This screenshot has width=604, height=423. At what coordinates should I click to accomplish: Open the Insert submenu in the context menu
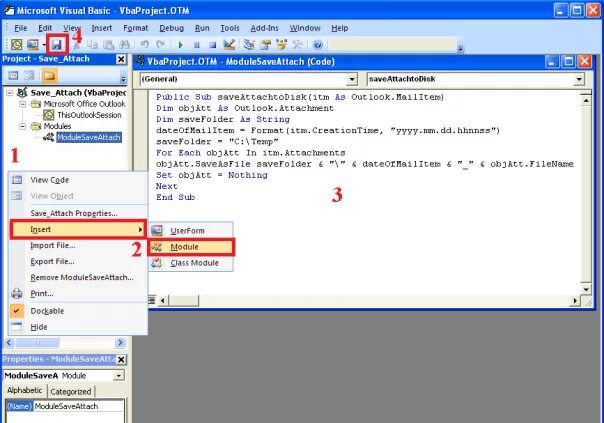point(78,230)
